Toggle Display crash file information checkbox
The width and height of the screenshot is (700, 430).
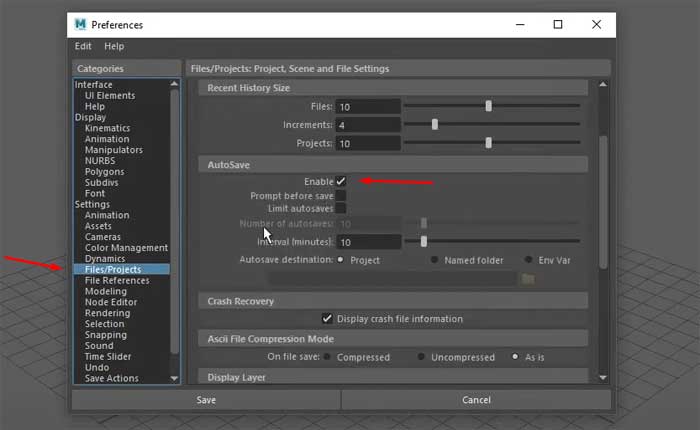tap(327, 319)
